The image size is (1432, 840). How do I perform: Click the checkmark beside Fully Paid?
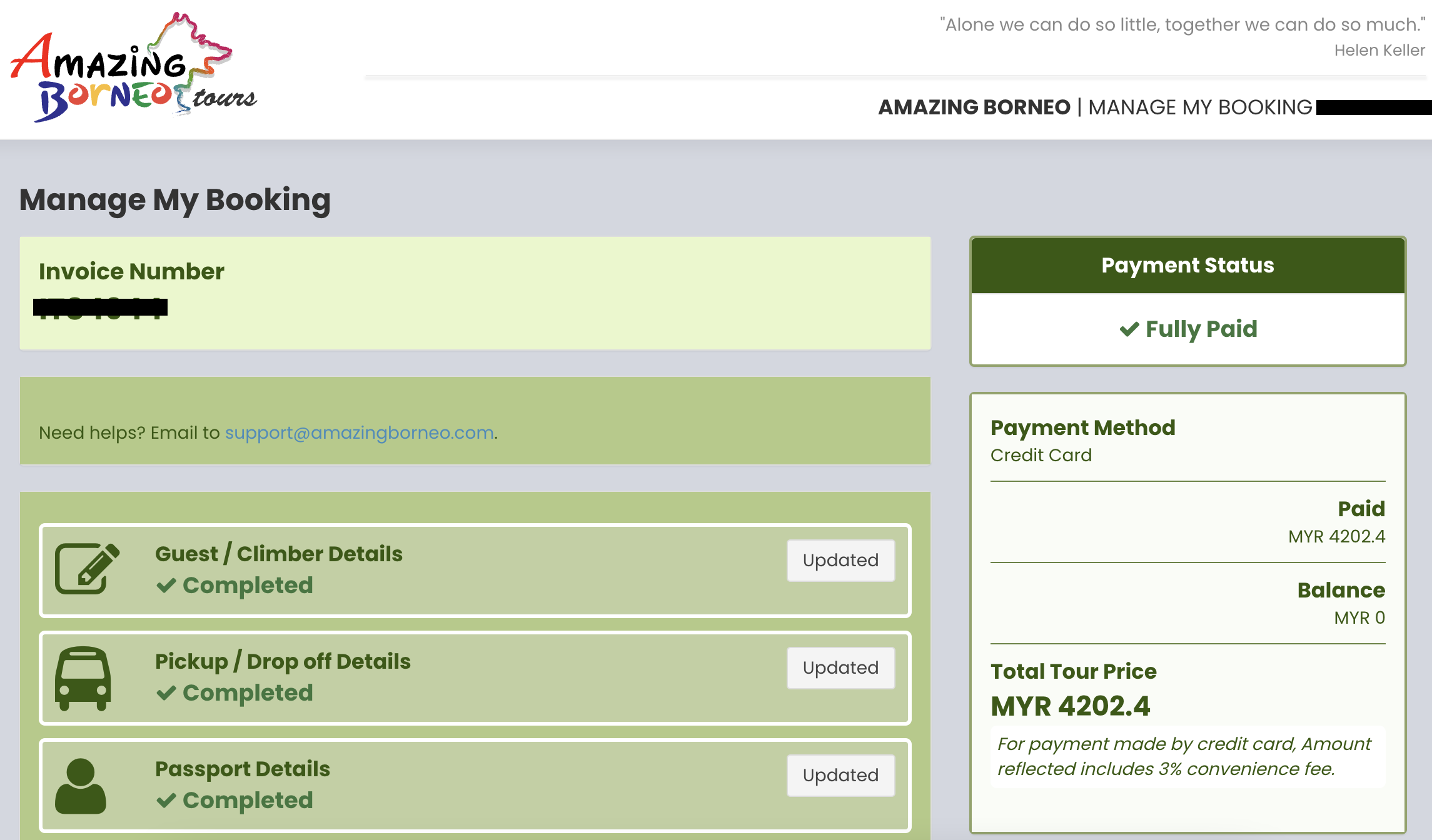click(1129, 329)
